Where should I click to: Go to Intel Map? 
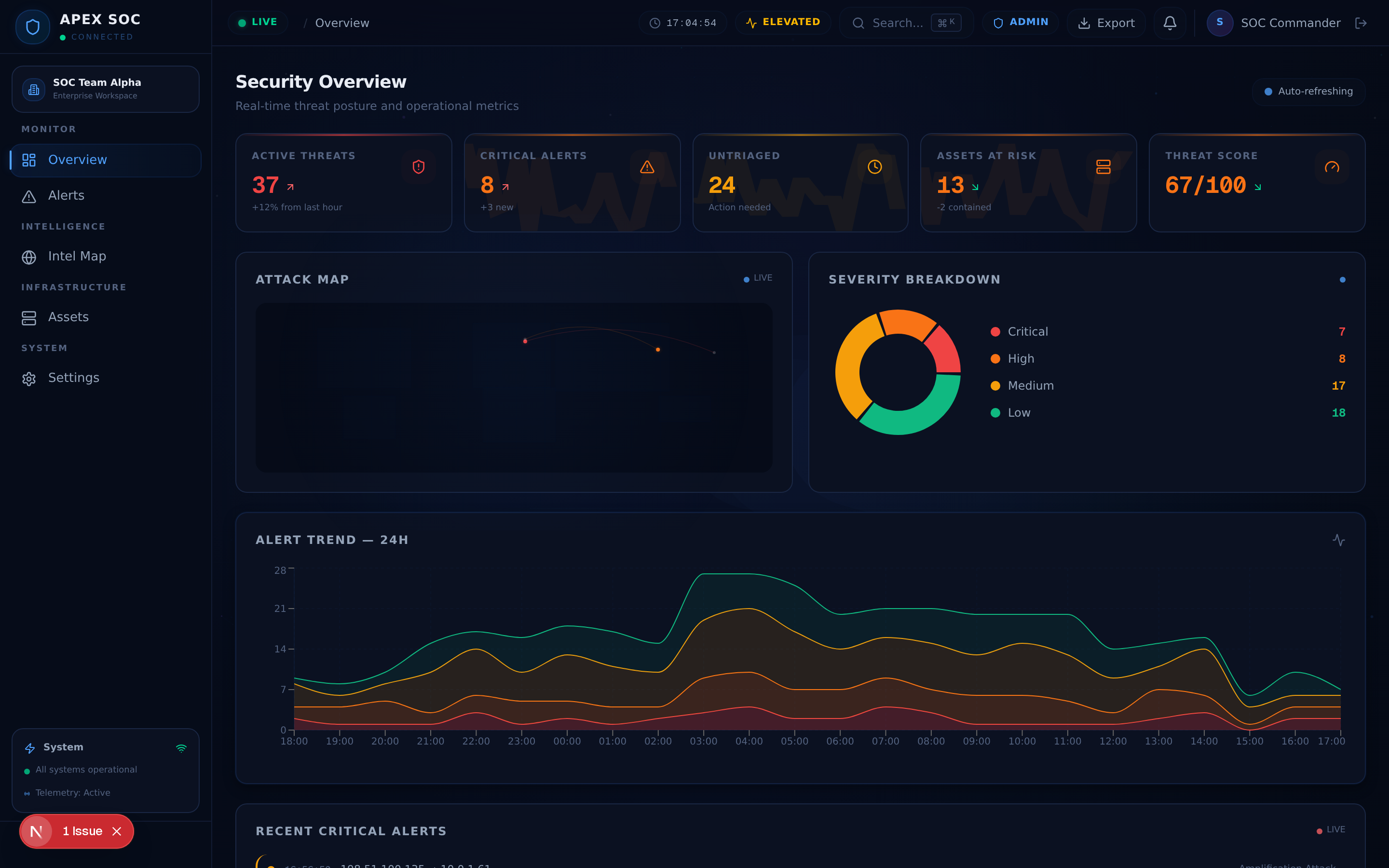(106, 257)
